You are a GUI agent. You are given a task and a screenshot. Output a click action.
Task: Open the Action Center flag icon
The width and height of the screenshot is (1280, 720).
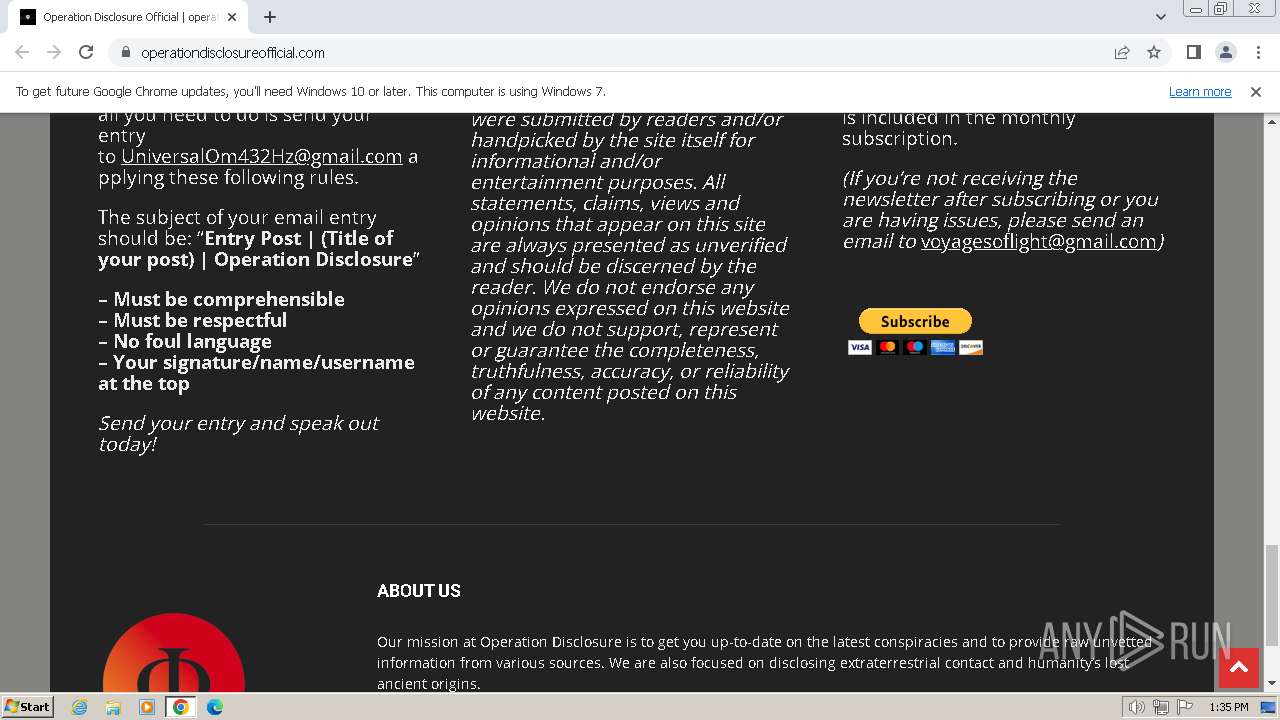pos(1185,707)
